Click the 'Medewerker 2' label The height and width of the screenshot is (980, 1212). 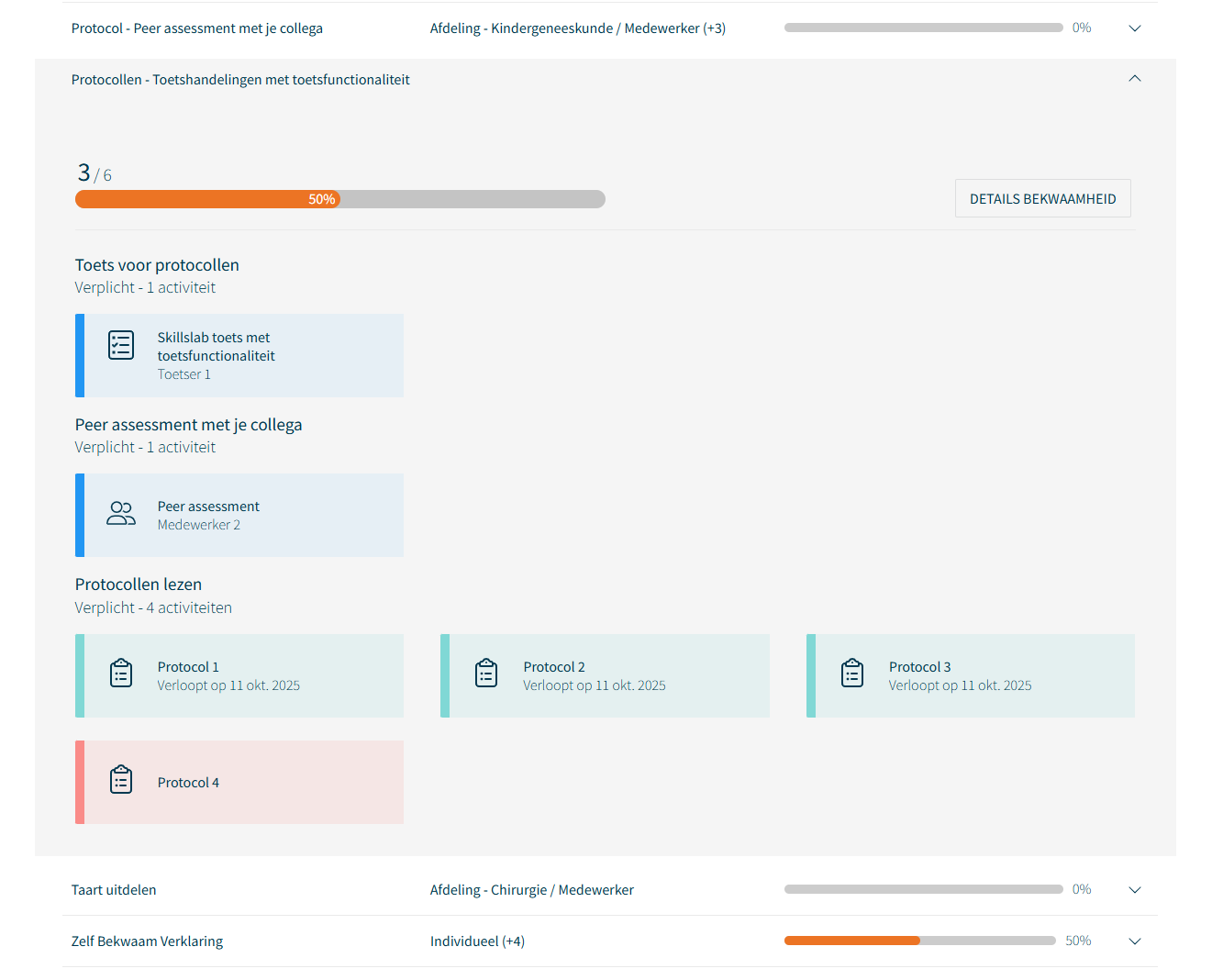tap(199, 525)
